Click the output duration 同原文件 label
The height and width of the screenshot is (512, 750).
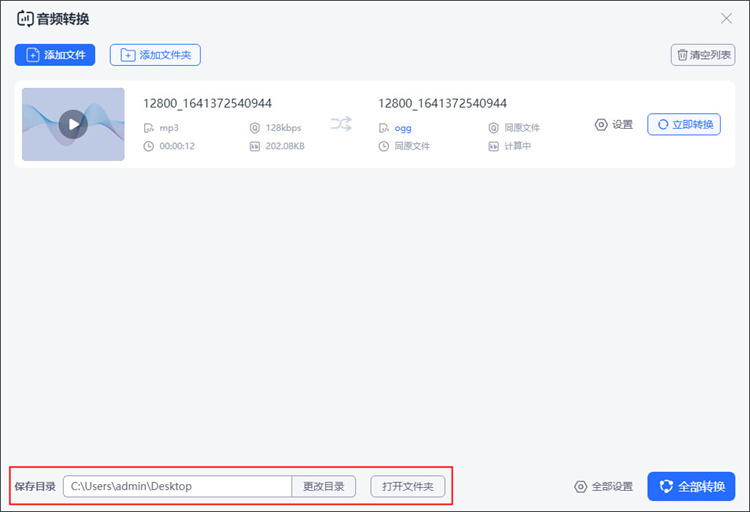tap(412, 146)
